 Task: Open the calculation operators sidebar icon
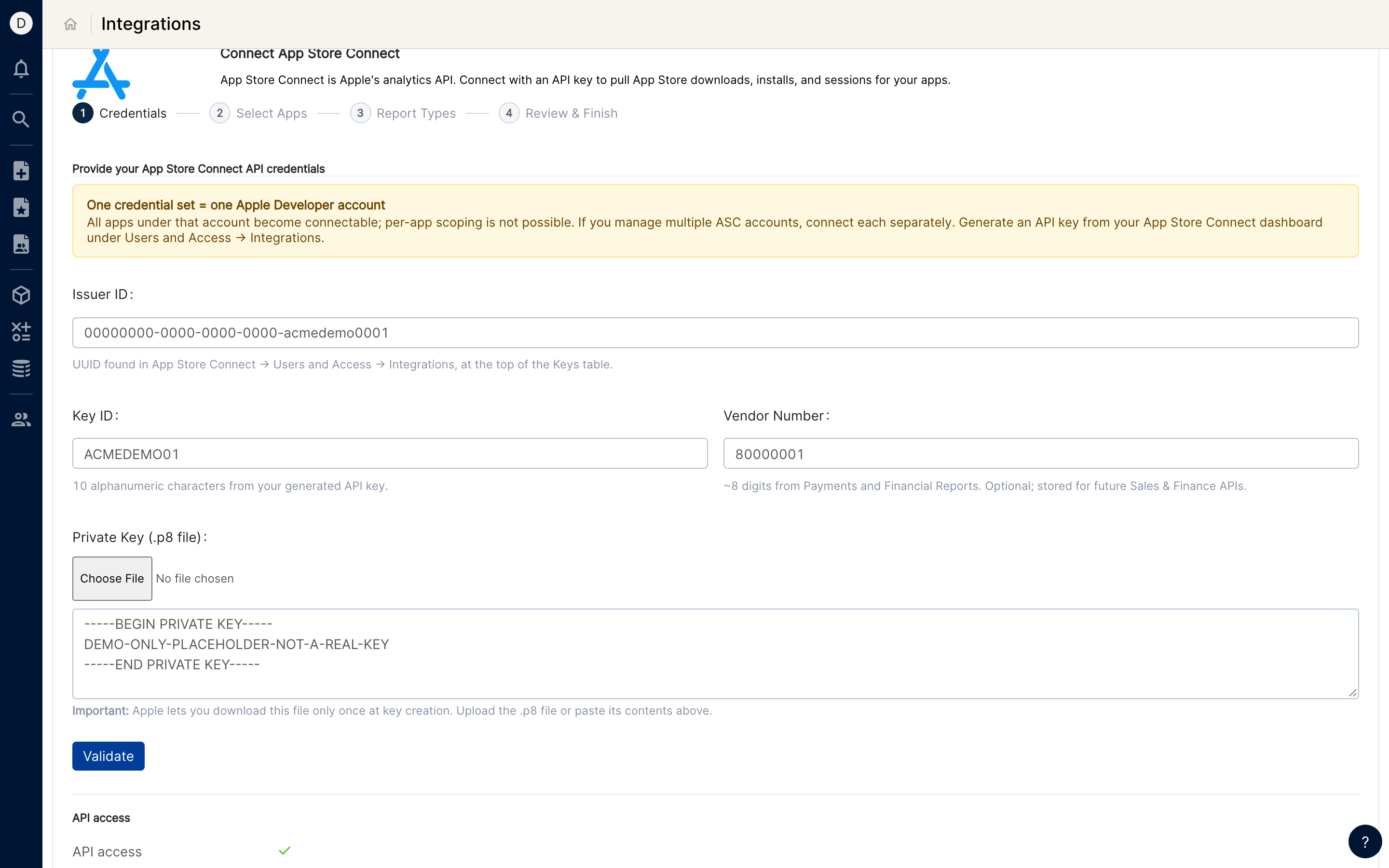tap(21, 332)
